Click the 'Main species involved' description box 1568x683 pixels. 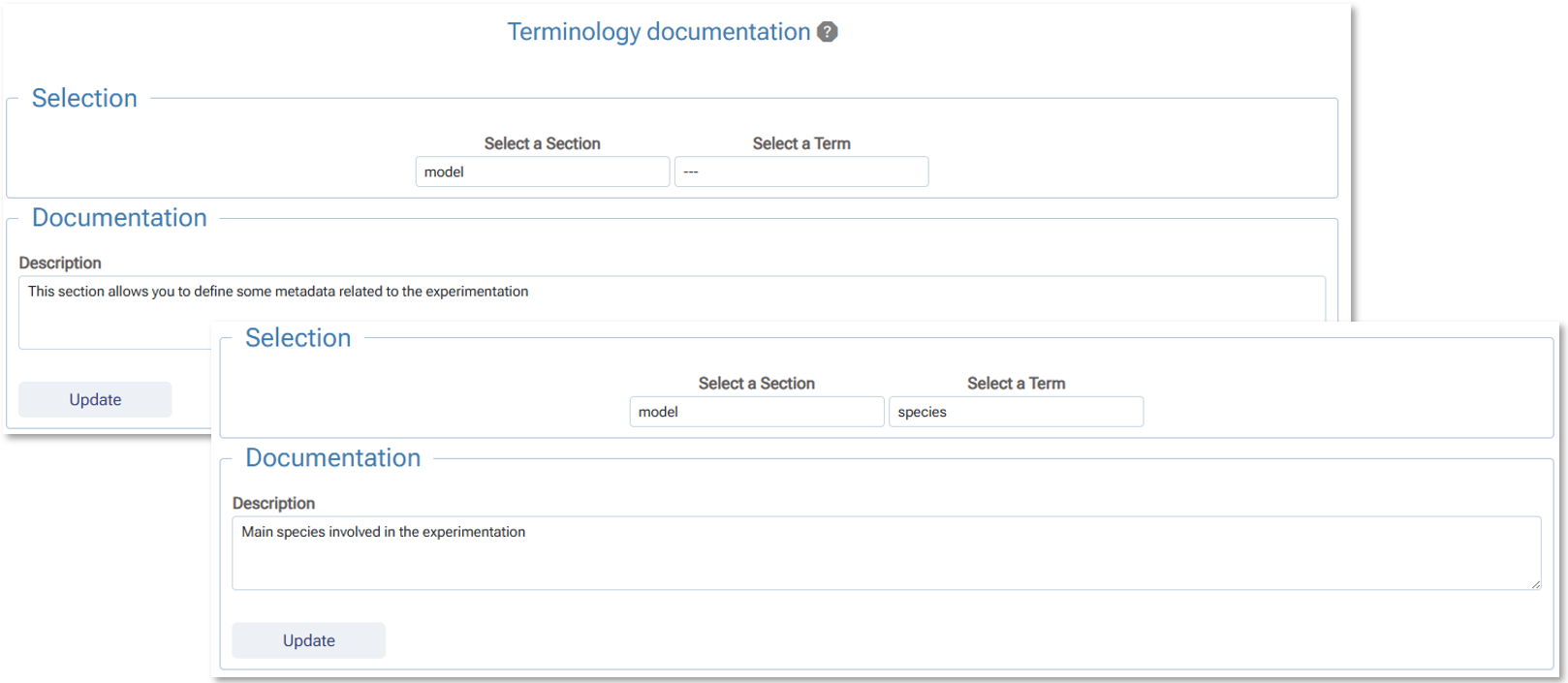tap(887, 553)
